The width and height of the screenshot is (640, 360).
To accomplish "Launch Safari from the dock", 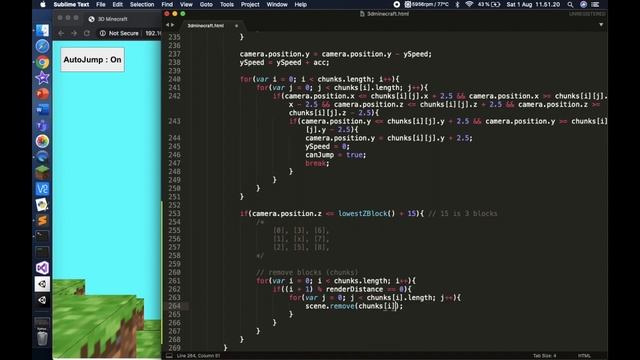I will click(x=42, y=46).
